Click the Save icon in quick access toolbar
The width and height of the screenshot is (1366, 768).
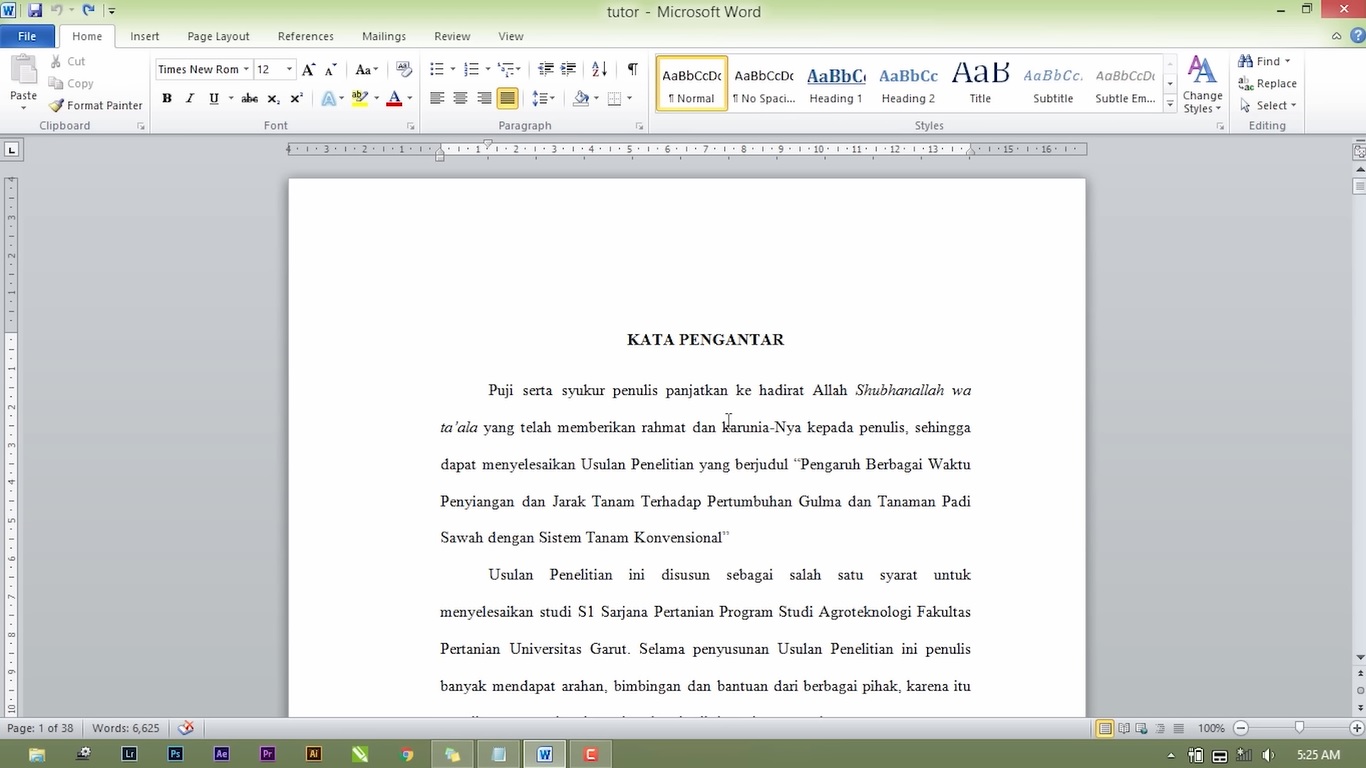(x=35, y=11)
